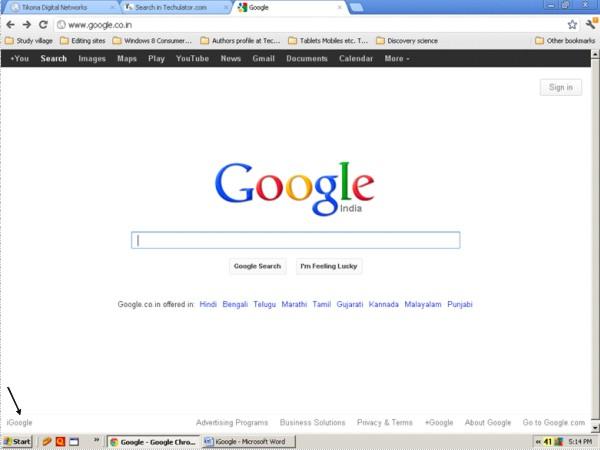Open Business Solutions footer link
Image resolution: width=600 pixels, height=450 pixels.
312,422
